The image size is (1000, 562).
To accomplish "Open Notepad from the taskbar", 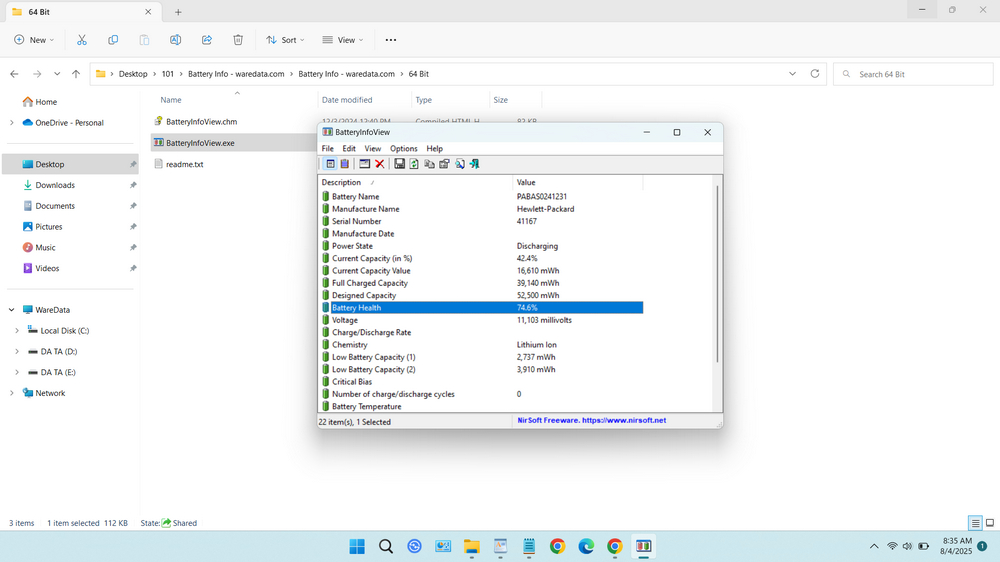I will click(529, 546).
